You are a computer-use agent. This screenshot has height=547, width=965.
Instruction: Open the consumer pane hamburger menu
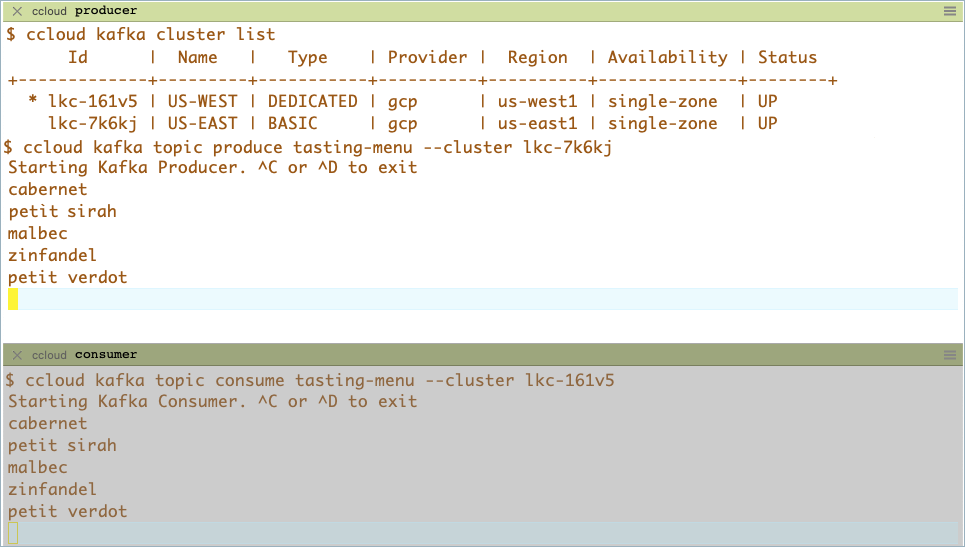(x=949, y=355)
